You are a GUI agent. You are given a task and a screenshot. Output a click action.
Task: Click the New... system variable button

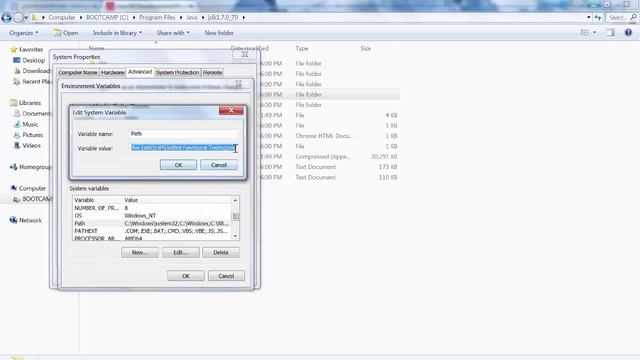[140, 253]
